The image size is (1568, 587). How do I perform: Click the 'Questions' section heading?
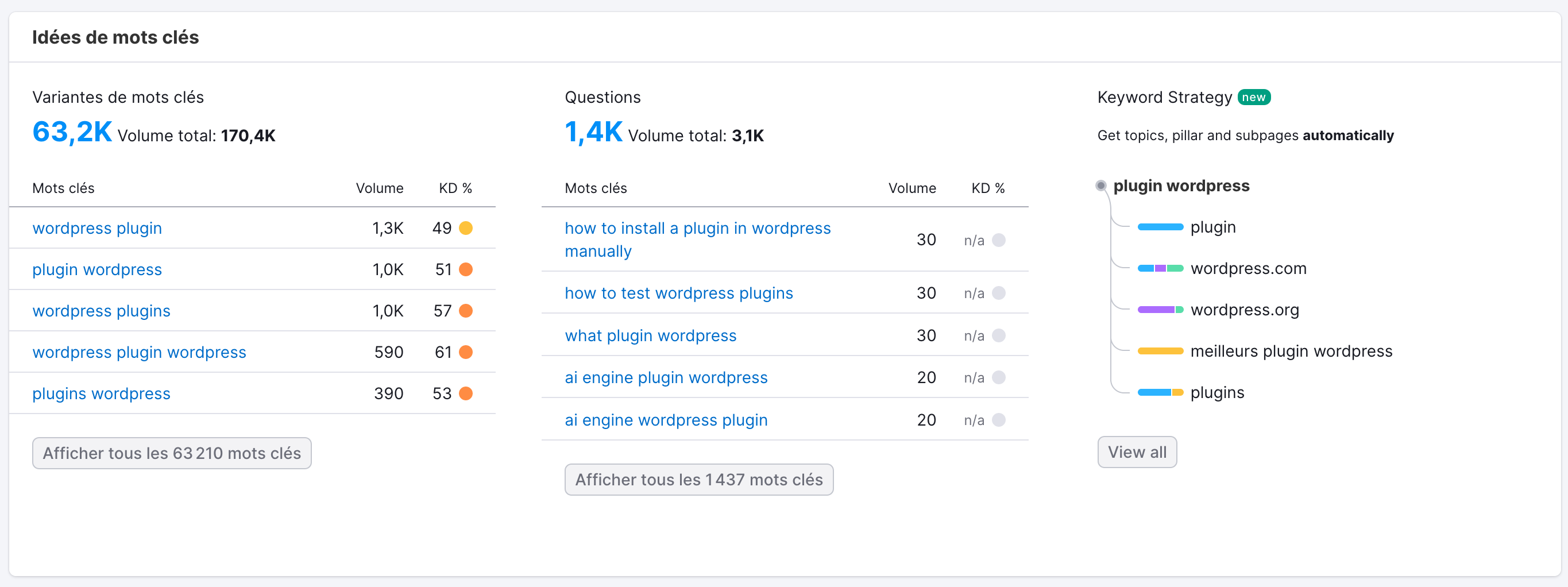pos(603,98)
